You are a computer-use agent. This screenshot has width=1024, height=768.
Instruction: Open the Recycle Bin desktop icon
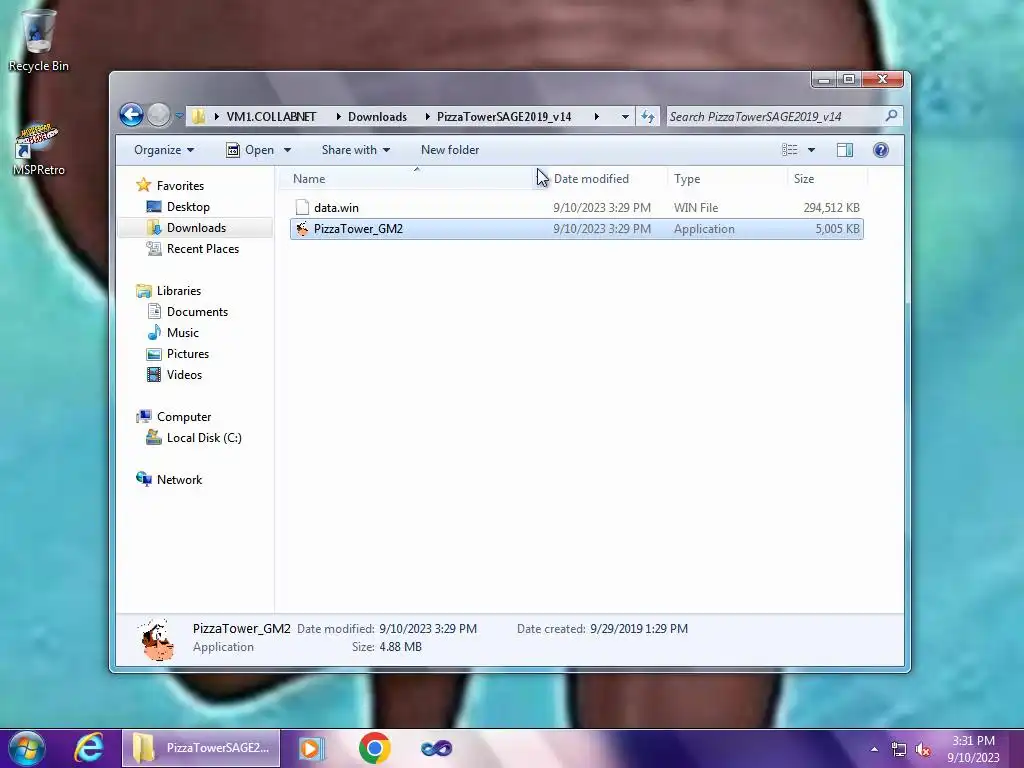[x=38, y=40]
